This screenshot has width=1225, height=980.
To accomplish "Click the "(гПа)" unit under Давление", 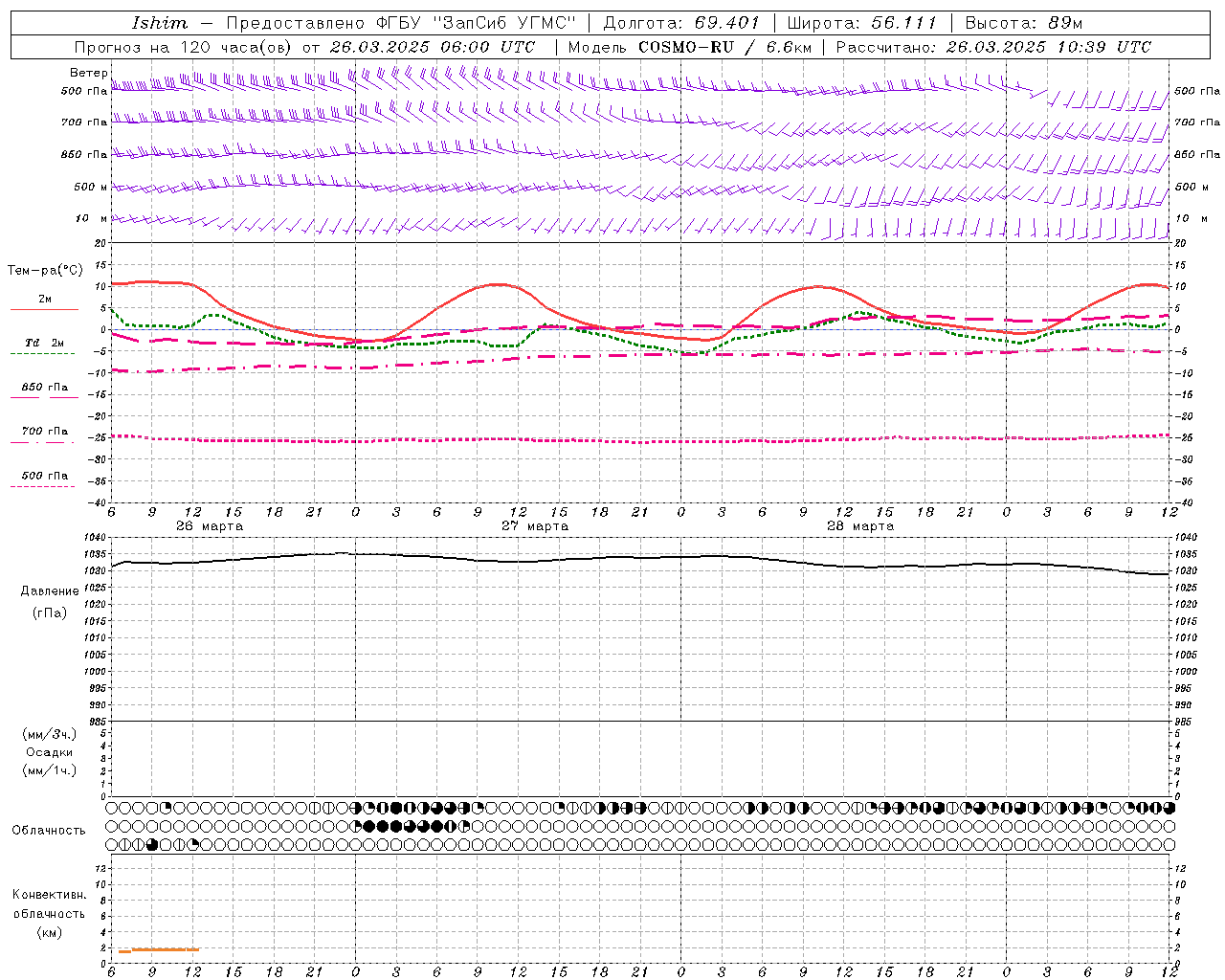I will (50, 612).
